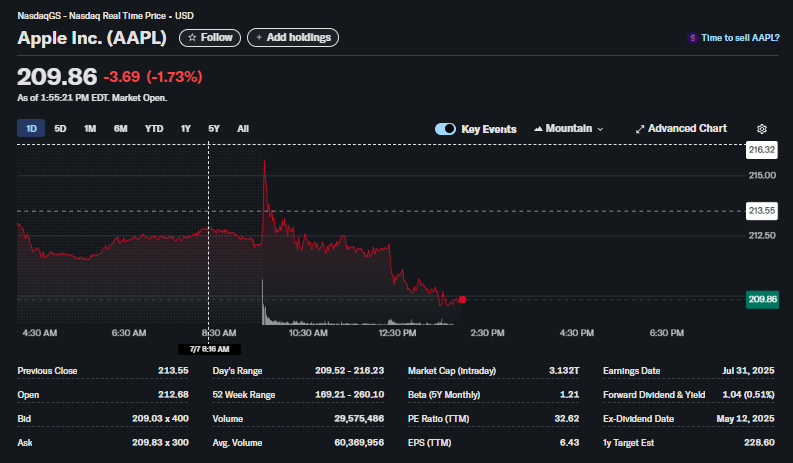
Task: Click the 209.86 current price text
Action: tap(57, 77)
